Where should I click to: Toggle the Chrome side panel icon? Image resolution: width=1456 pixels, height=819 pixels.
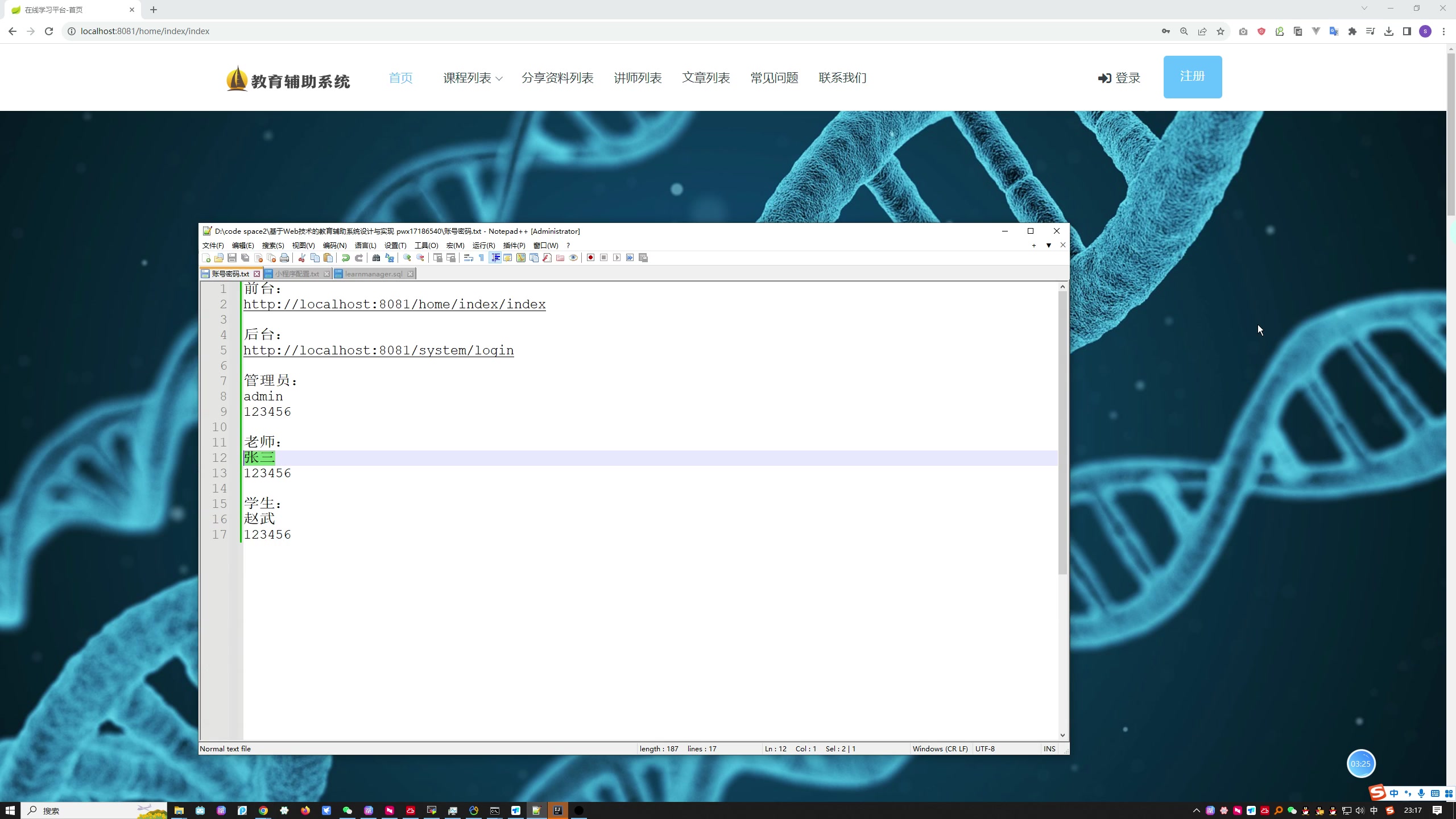pyautogui.click(x=1407, y=31)
